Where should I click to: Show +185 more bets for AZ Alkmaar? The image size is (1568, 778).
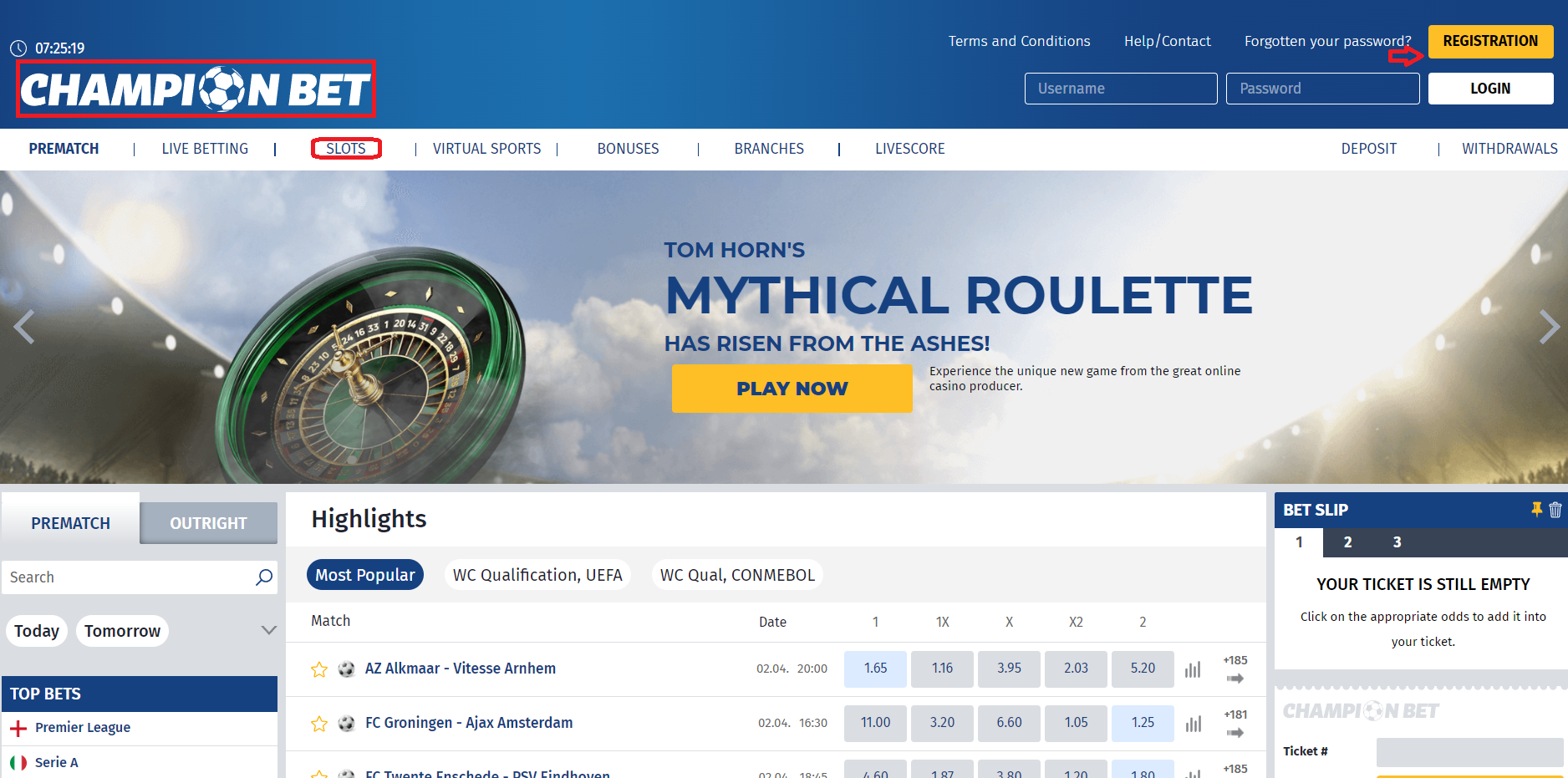[x=1235, y=669]
